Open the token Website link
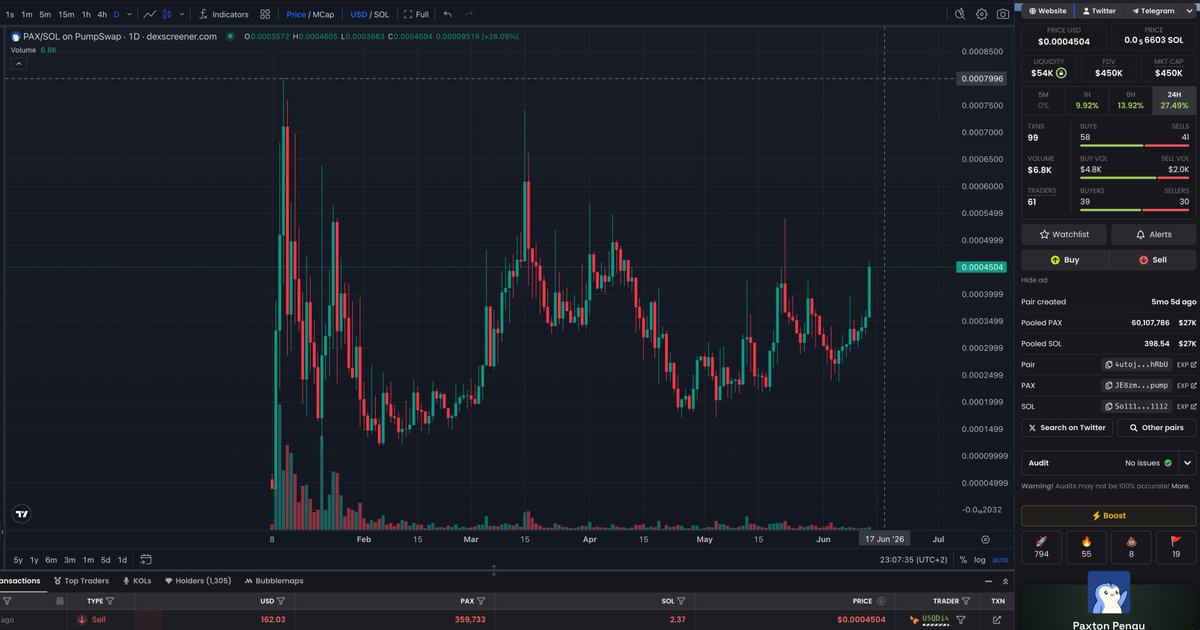 click(x=1046, y=11)
